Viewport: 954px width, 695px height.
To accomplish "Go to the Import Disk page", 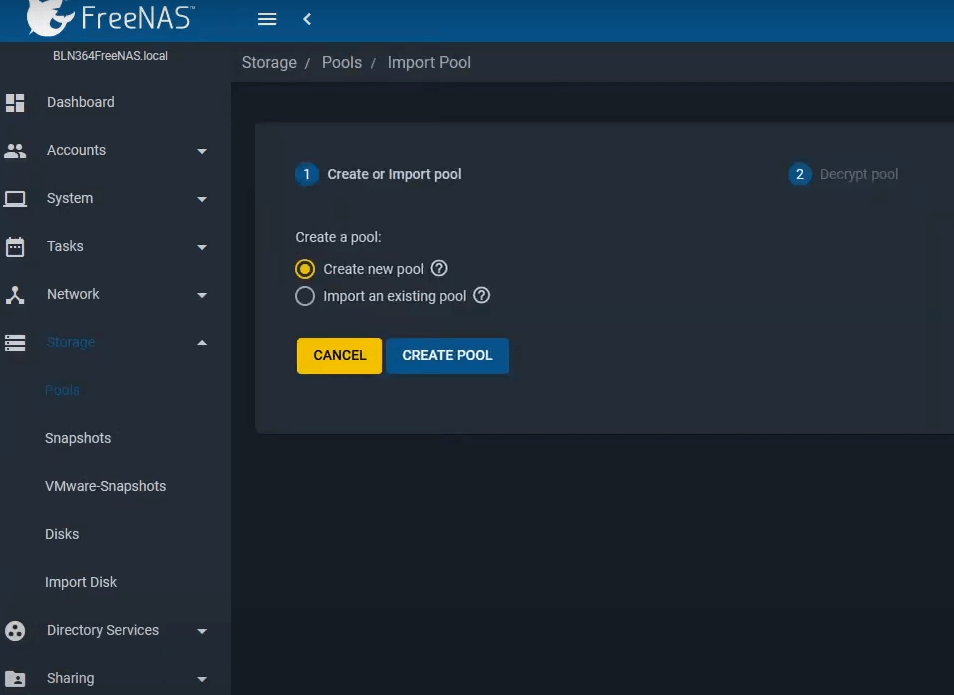I will tap(81, 582).
